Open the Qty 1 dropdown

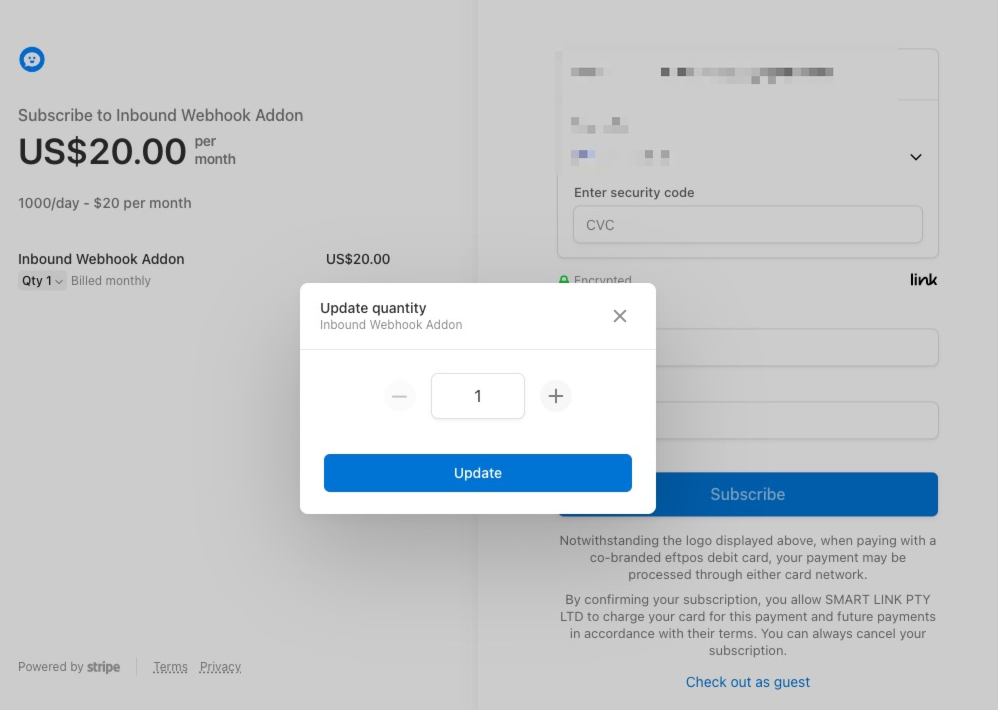[x=42, y=281]
